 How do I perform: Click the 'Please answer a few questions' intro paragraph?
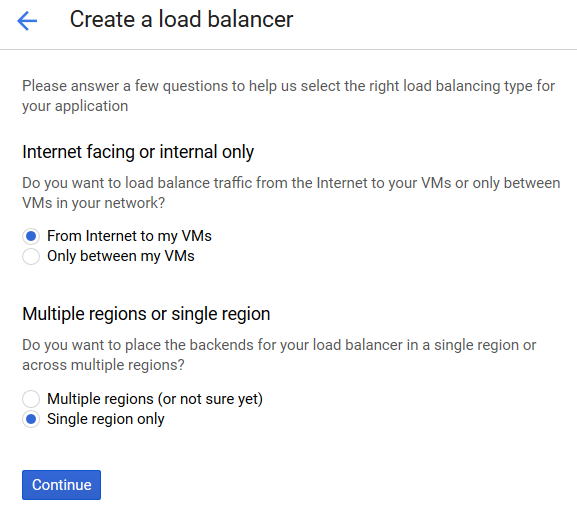coord(288,96)
